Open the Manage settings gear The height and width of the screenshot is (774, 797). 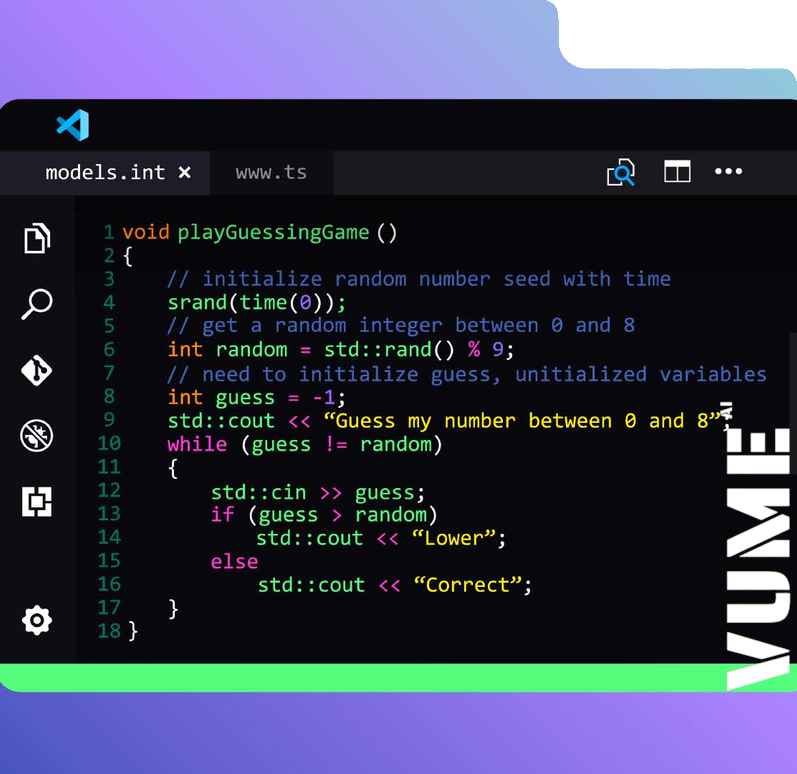click(37, 620)
